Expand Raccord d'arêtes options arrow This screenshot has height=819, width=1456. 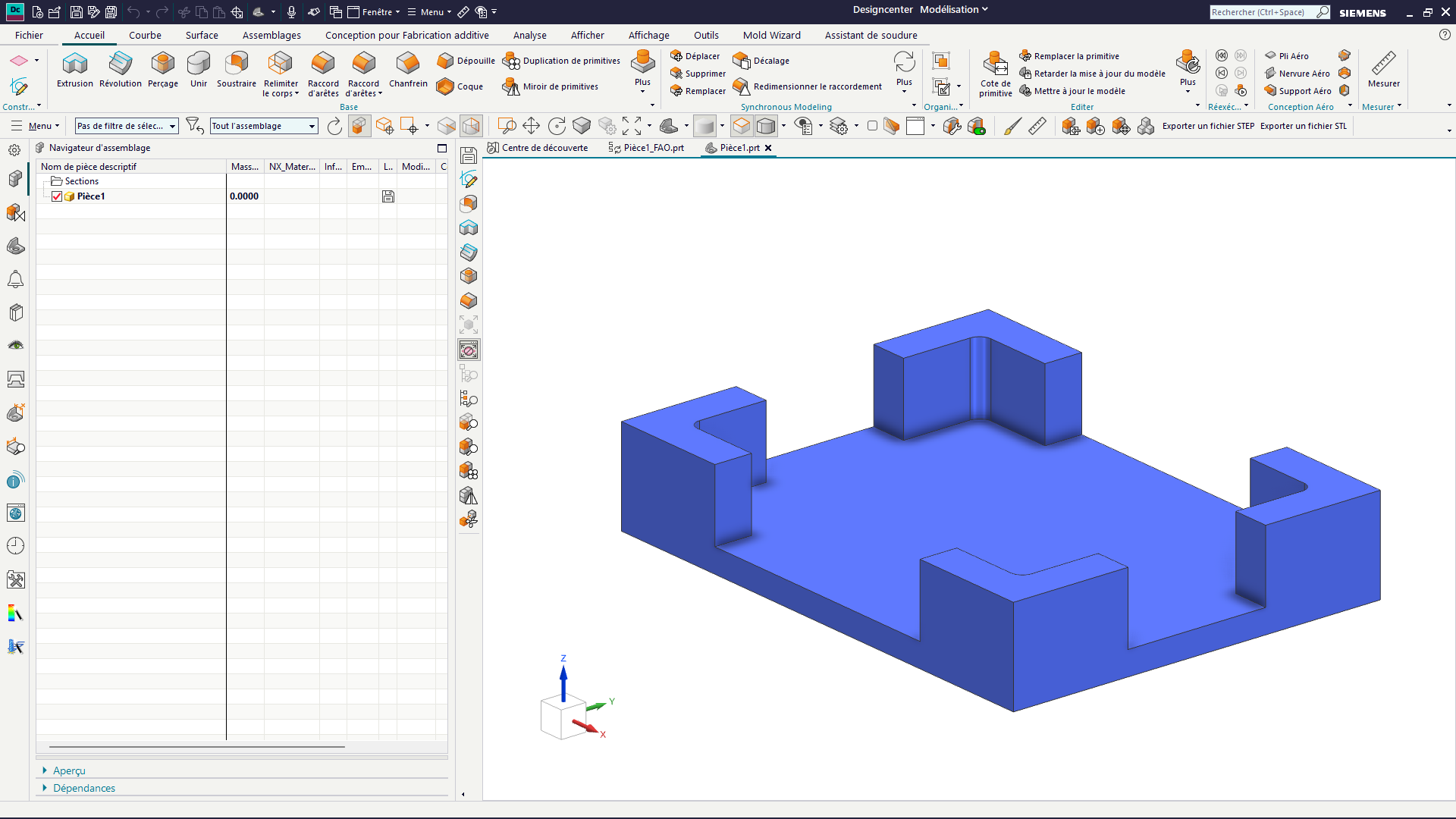coord(380,94)
